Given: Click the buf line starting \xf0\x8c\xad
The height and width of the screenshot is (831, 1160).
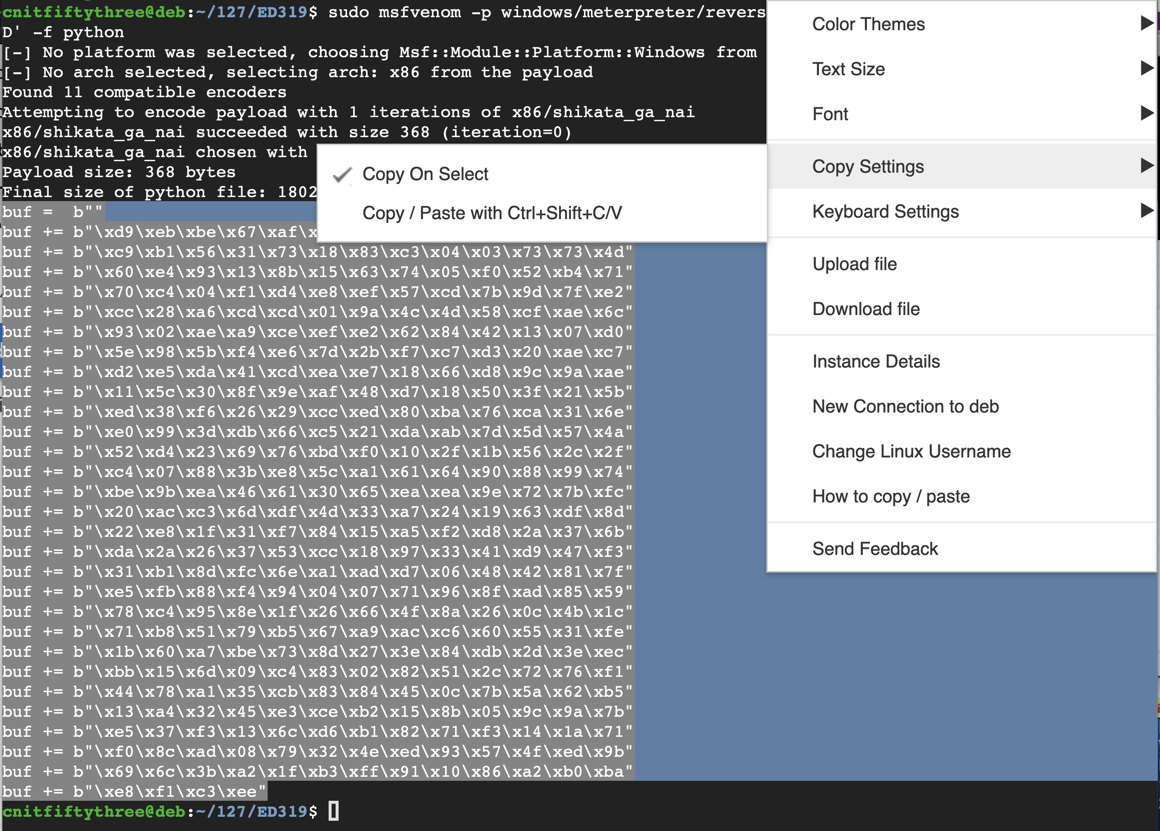Looking at the screenshot, I should (317, 752).
